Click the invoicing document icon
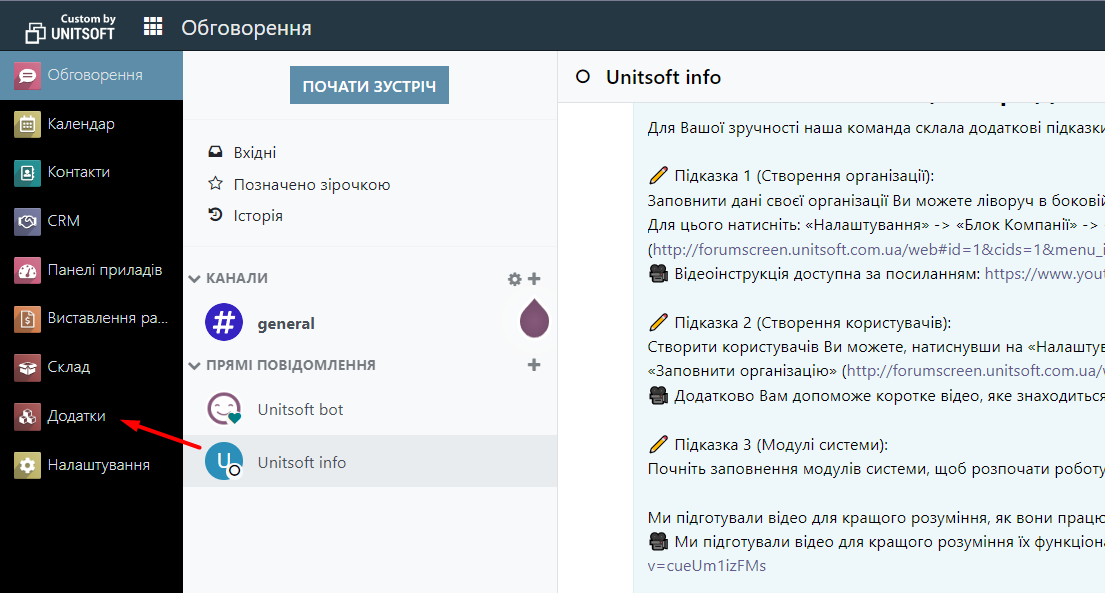 click(x=27, y=319)
